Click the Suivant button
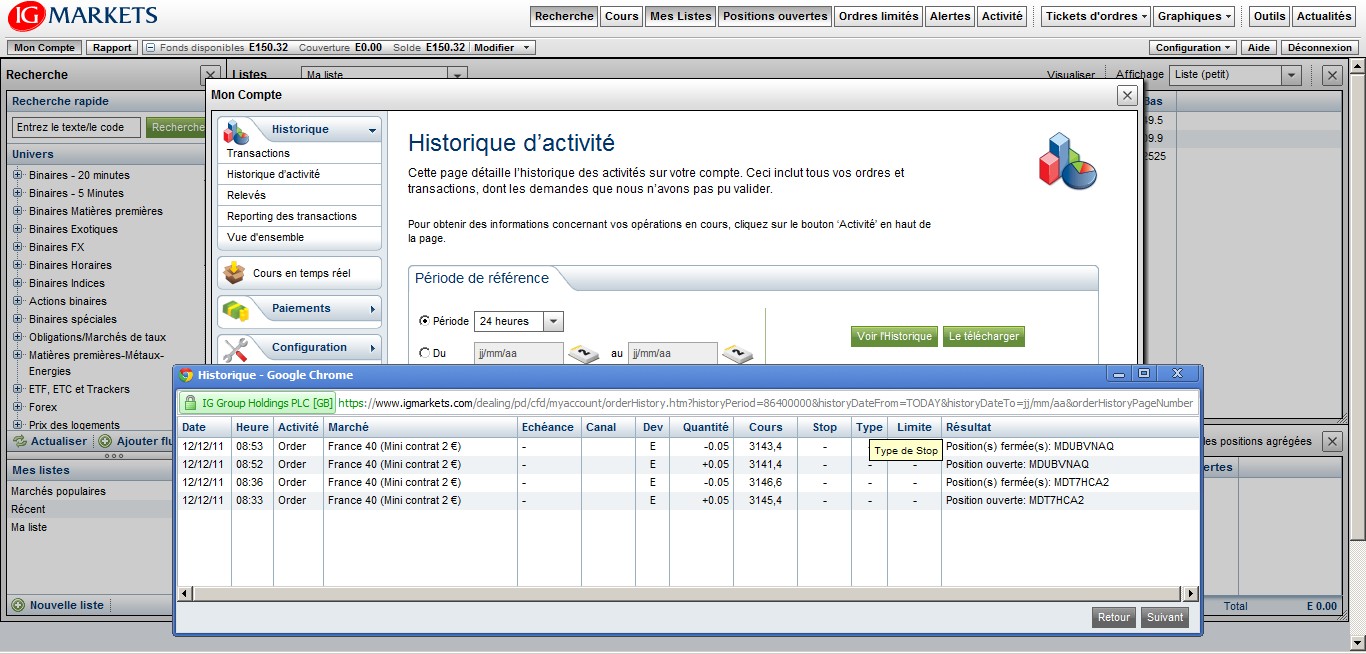 [1165, 617]
